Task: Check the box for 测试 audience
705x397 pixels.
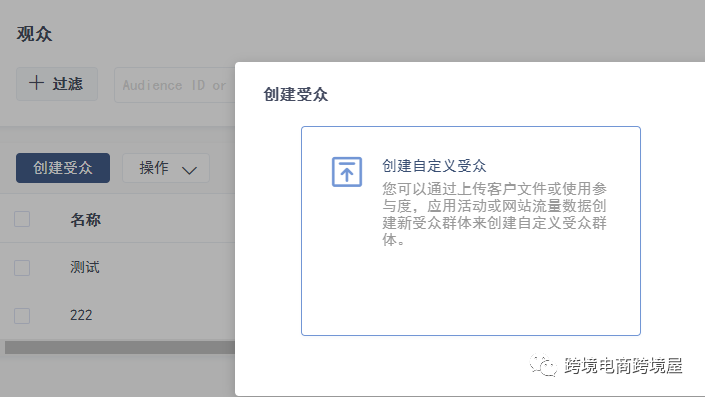Action: tap(22, 268)
